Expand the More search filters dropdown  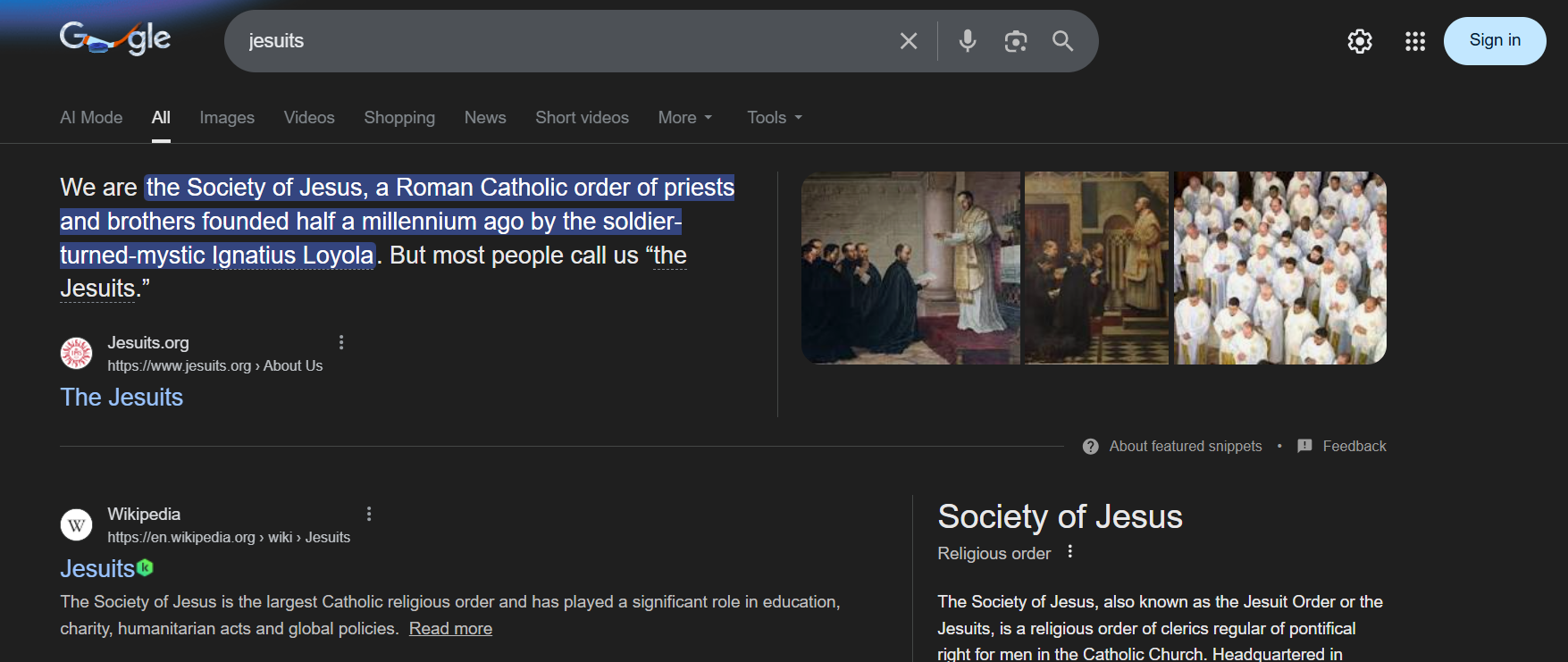pyautogui.click(x=684, y=118)
